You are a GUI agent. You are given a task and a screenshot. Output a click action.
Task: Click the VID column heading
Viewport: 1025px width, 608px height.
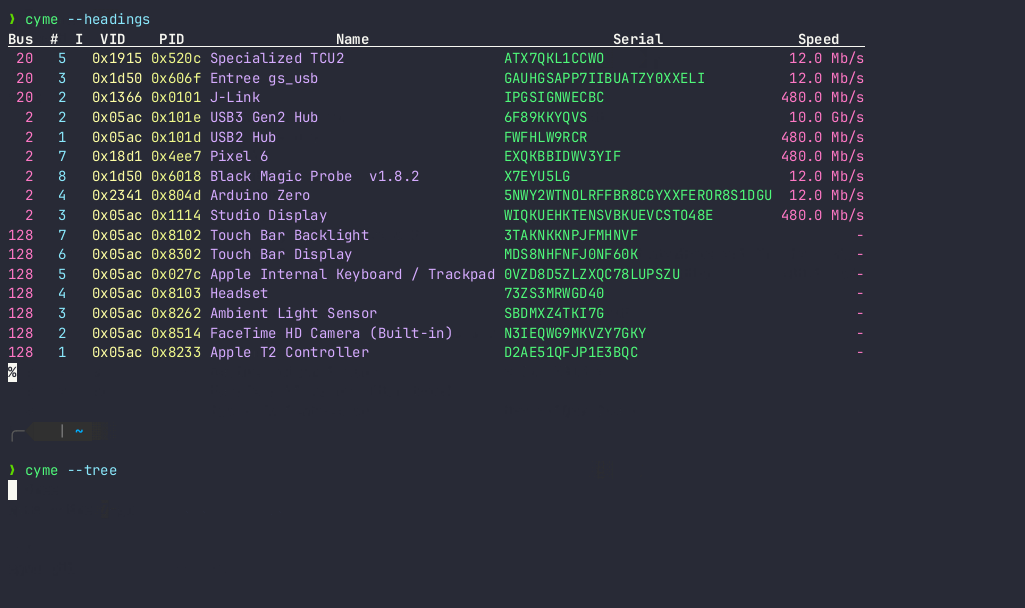point(113,40)
